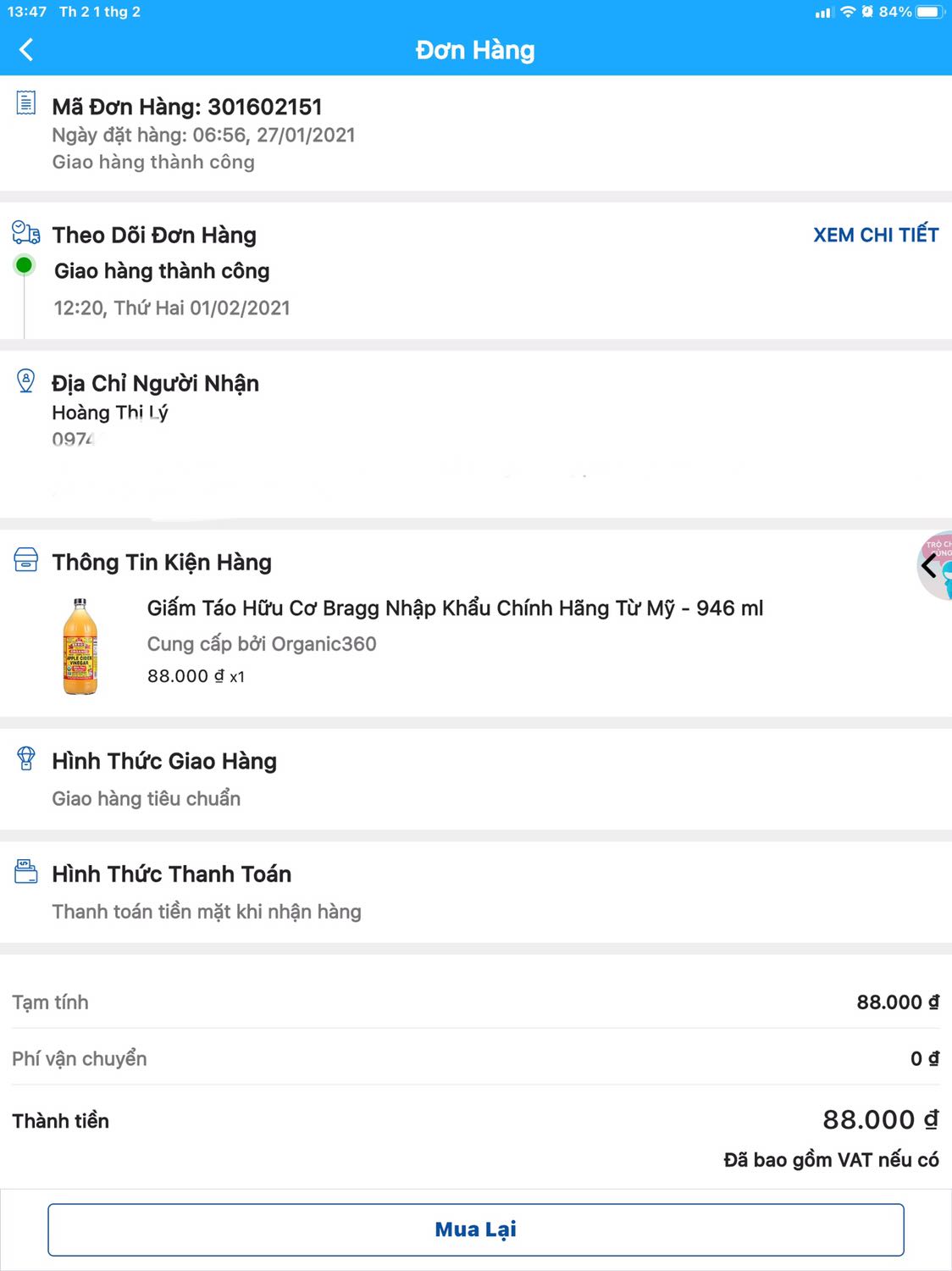
Task: Tap the Wi-Fi indicator in status bar
Action: click(849, 12)
